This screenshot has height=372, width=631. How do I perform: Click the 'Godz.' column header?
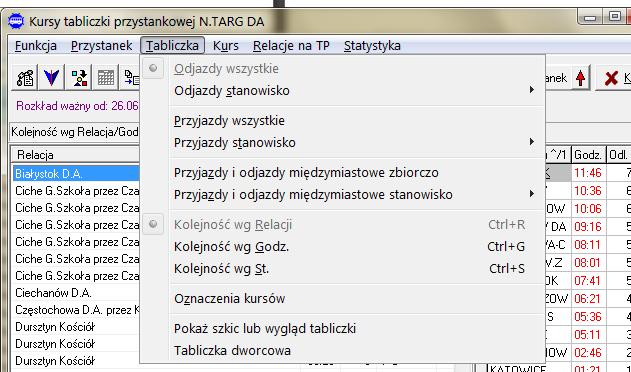[x=588, y=155]
